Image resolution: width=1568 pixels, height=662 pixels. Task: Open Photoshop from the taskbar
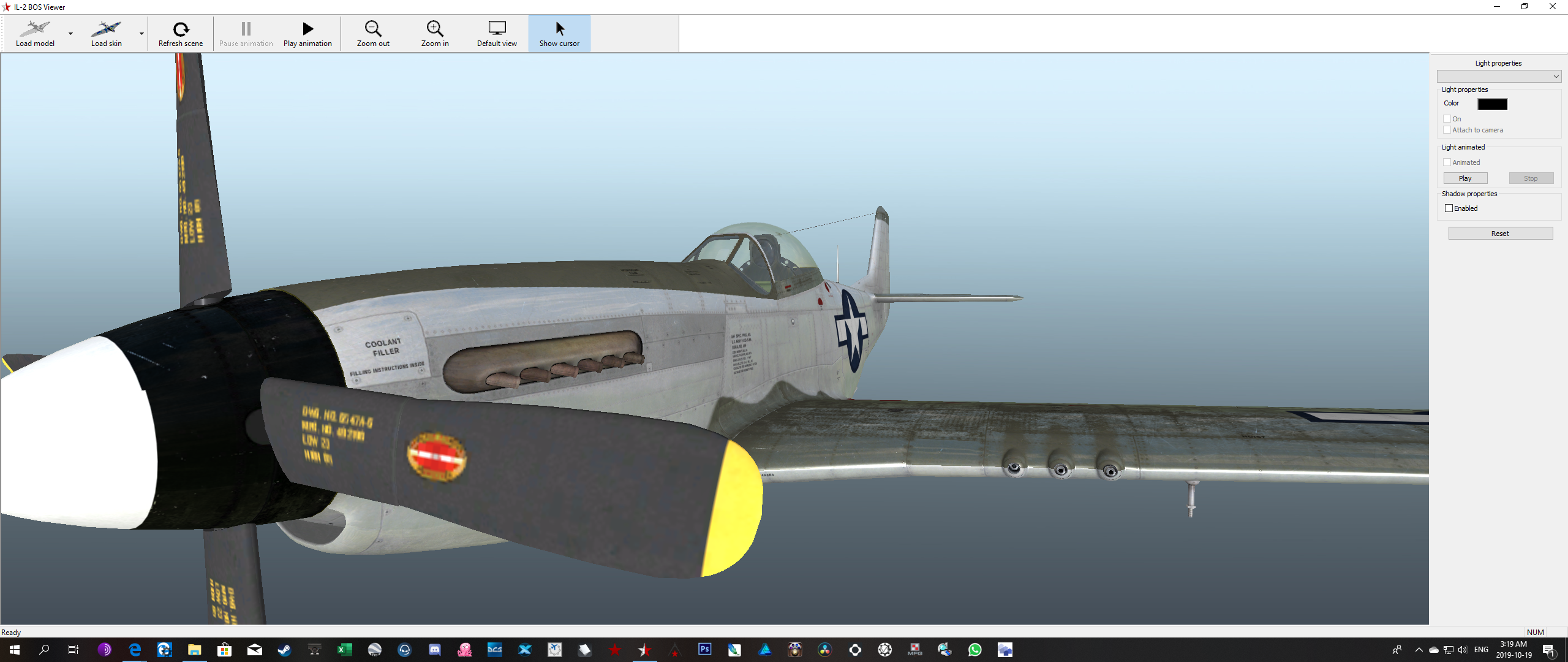click(x=704, y=649)
